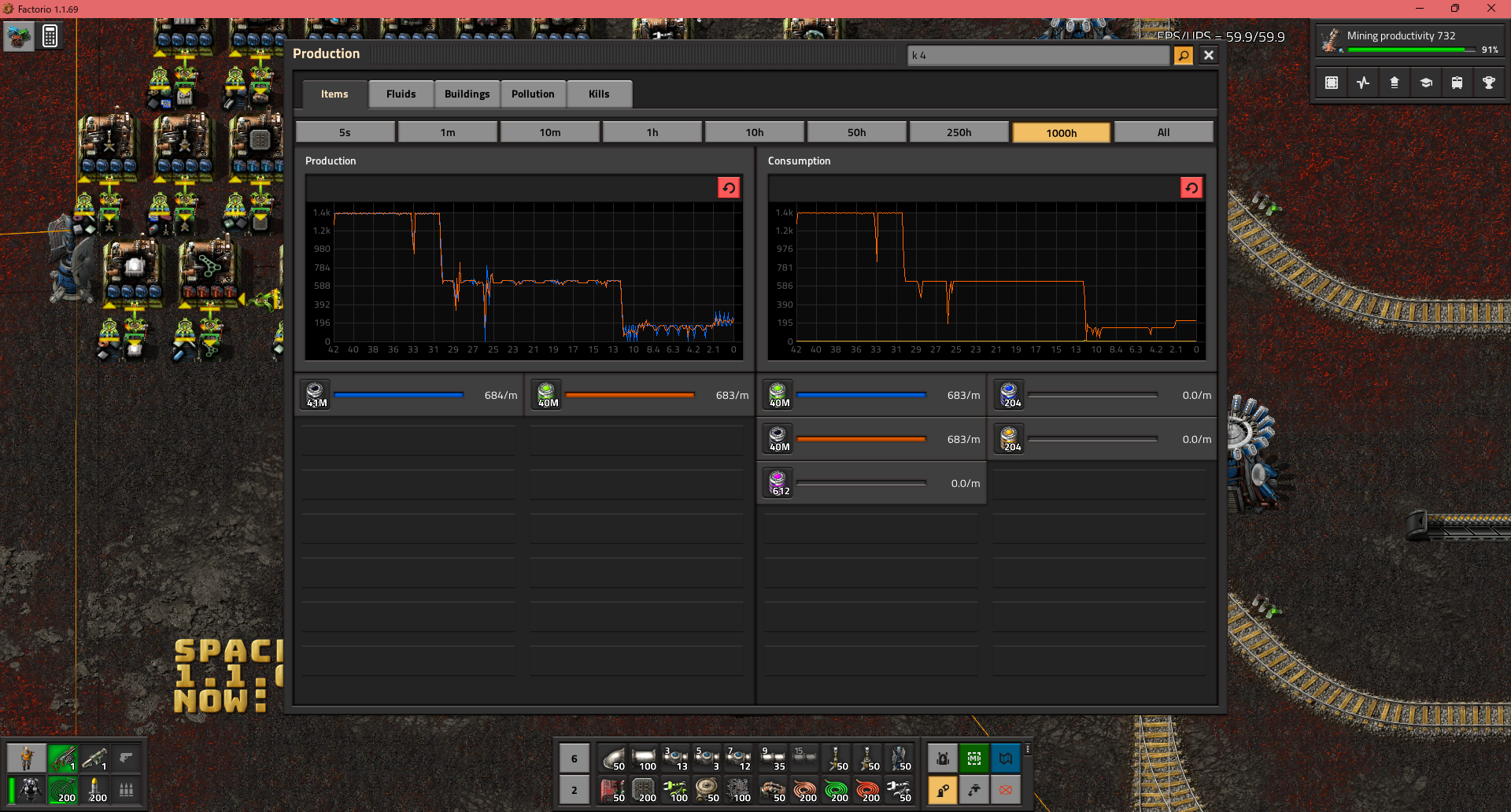Select the piercing rounds ammo slot
The image size is (1511, 812).
point(63,789)
